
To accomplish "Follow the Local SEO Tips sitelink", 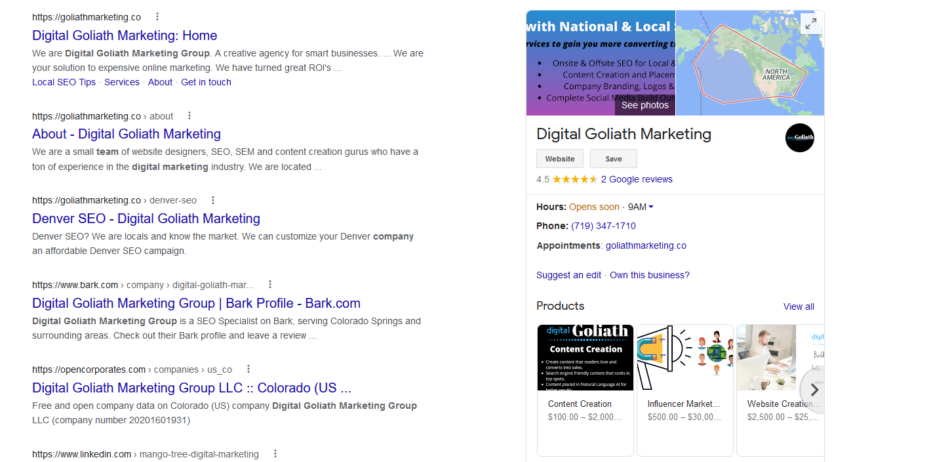I will (x=64, y=82).
